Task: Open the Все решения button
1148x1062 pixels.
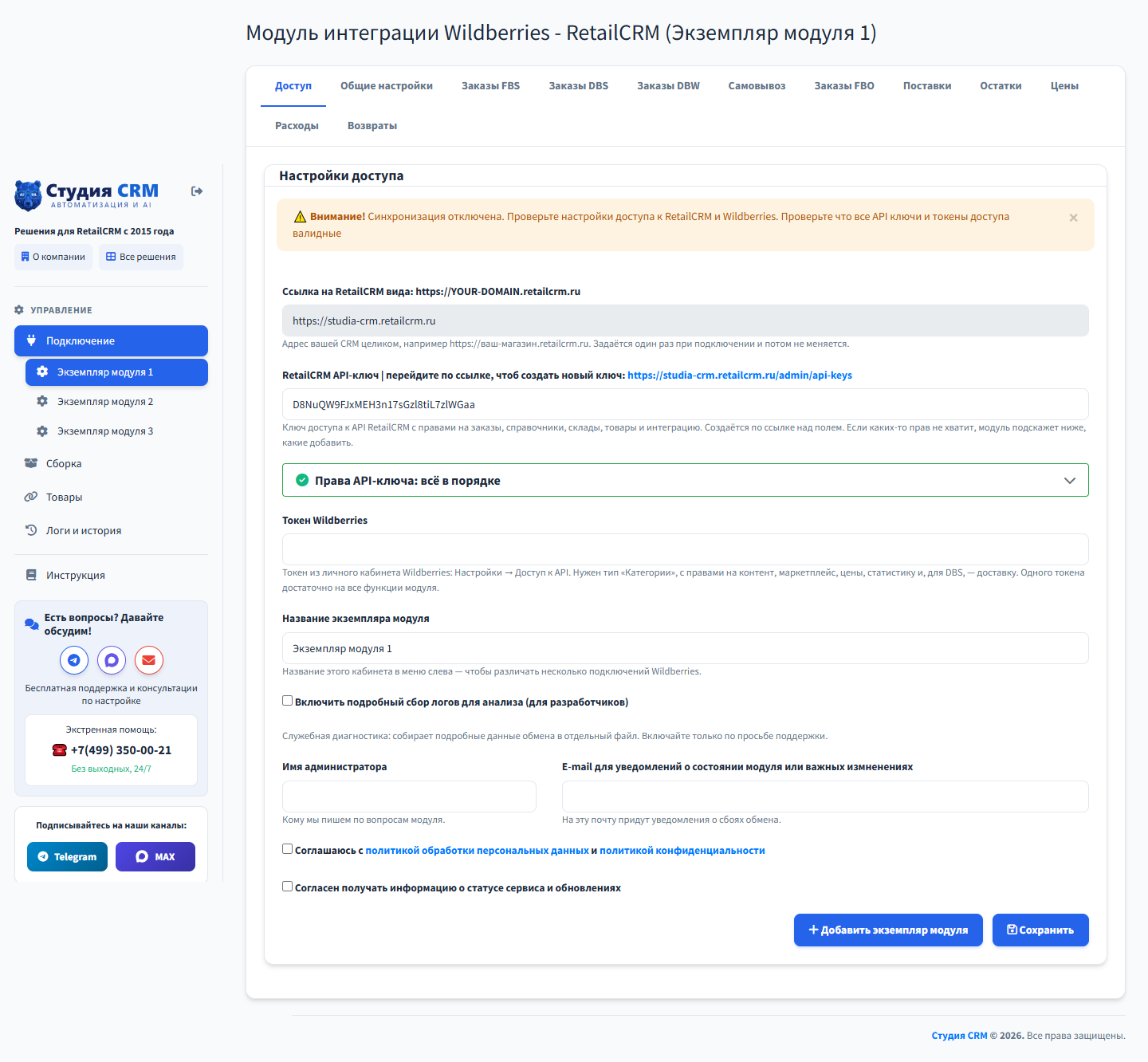Action: click(x=141, y=257)
